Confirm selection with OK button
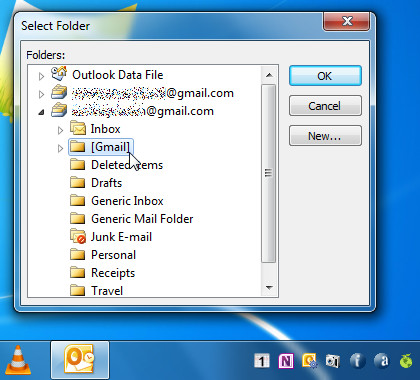Image resolution: width=420 pixels, height=380 pixels. click(x=325, y=76)
